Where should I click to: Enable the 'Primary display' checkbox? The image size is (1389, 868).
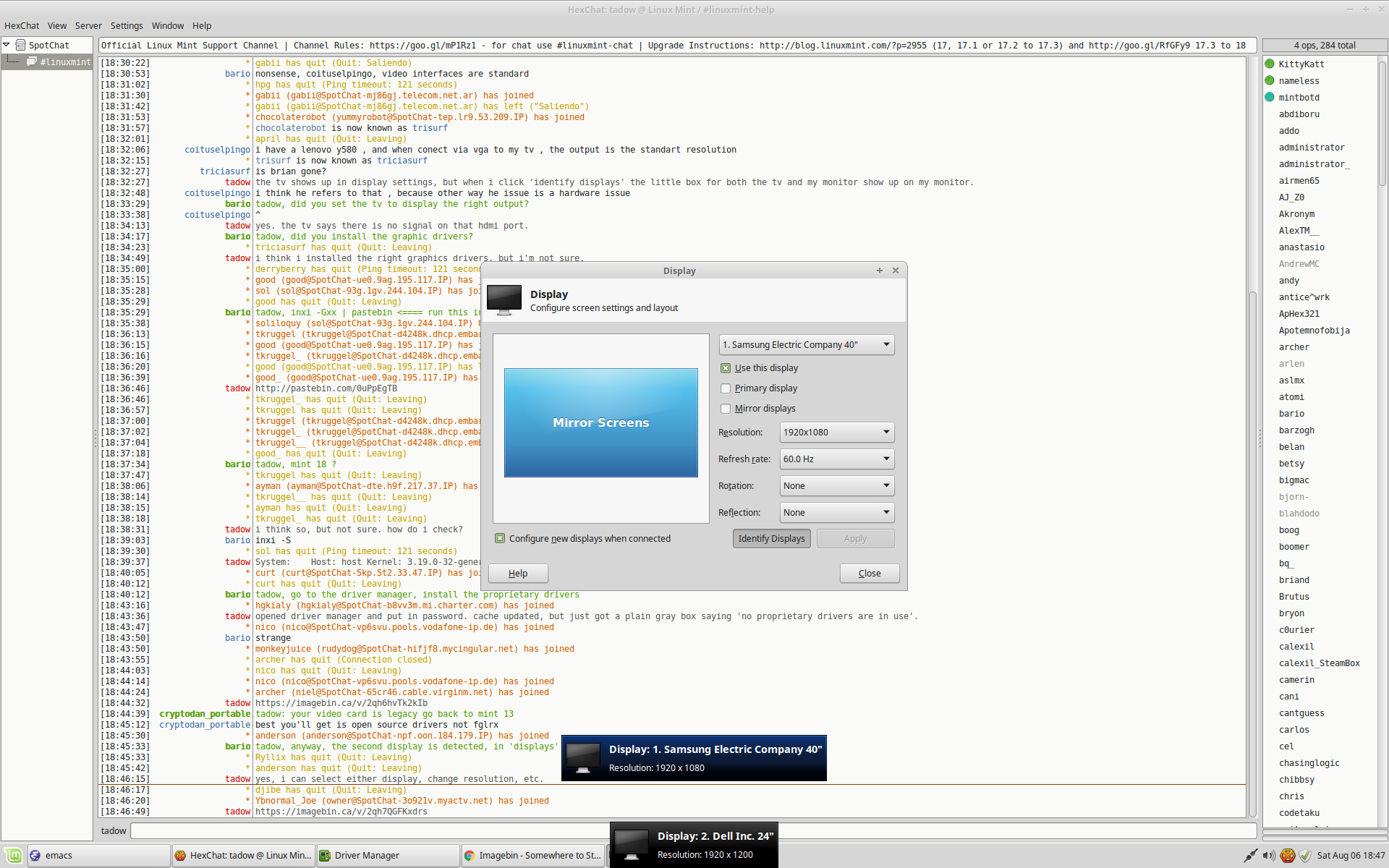pos(726,388)
